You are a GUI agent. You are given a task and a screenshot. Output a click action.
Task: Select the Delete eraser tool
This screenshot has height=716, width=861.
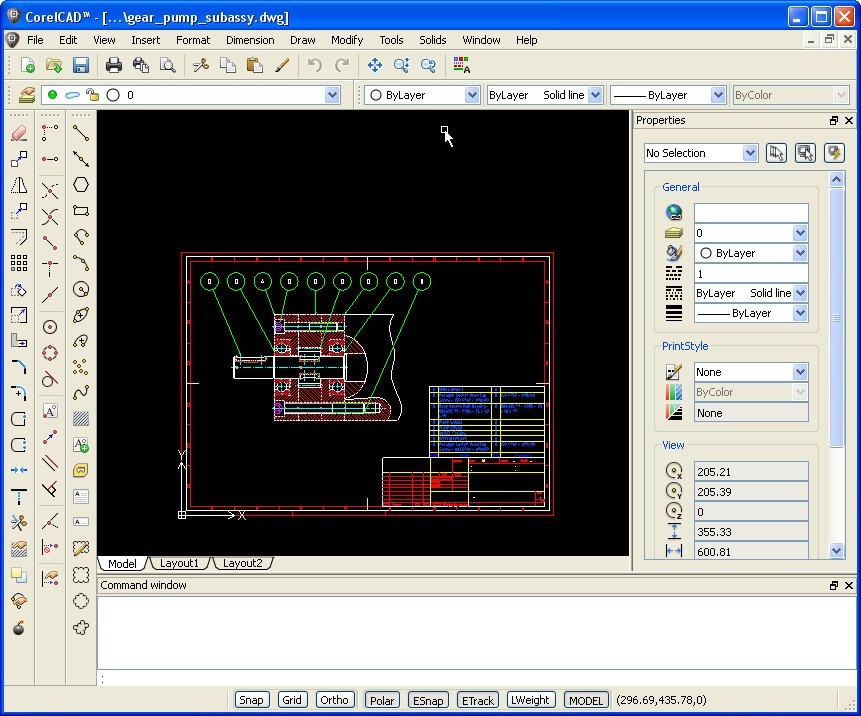click(x=19, y=133)
